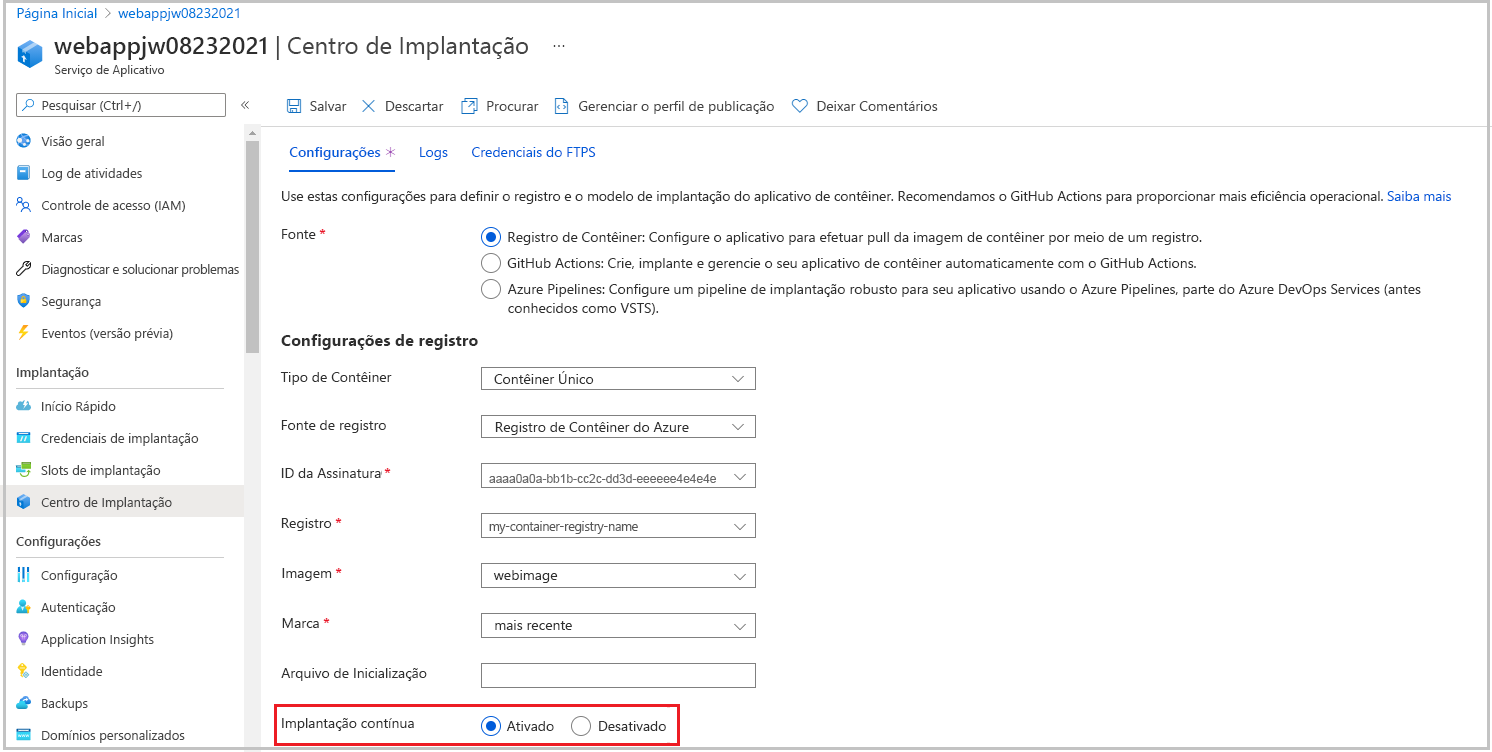The image size is (1492, 752).
Task: Follow the Saiba mais link
Action: (x=1418, y=196)
